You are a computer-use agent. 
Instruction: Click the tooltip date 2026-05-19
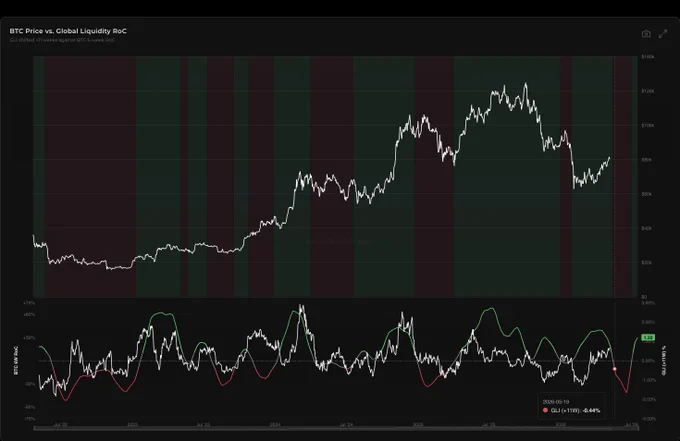(x=556, y=402)
